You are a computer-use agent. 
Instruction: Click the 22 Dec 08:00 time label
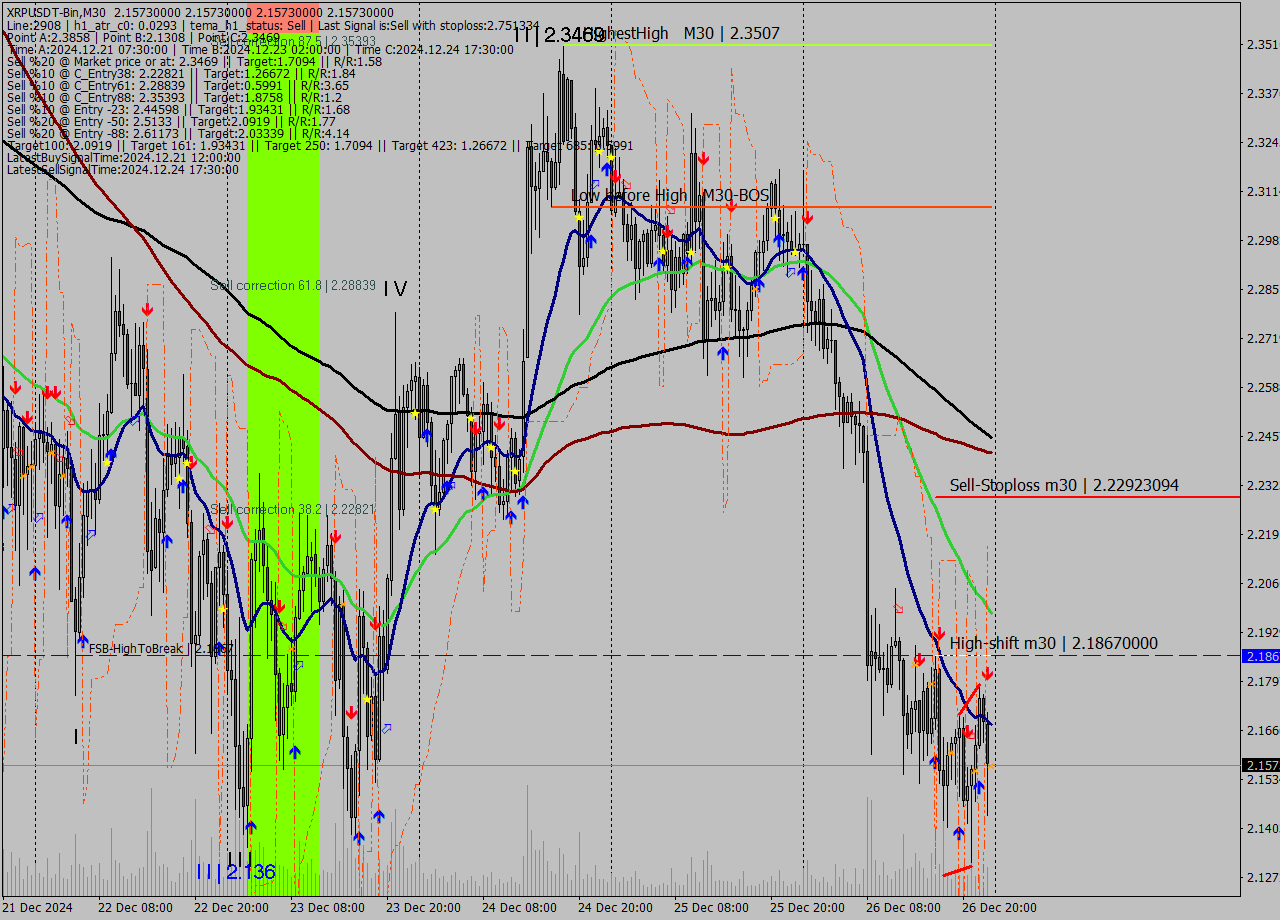tap(136, 908)
